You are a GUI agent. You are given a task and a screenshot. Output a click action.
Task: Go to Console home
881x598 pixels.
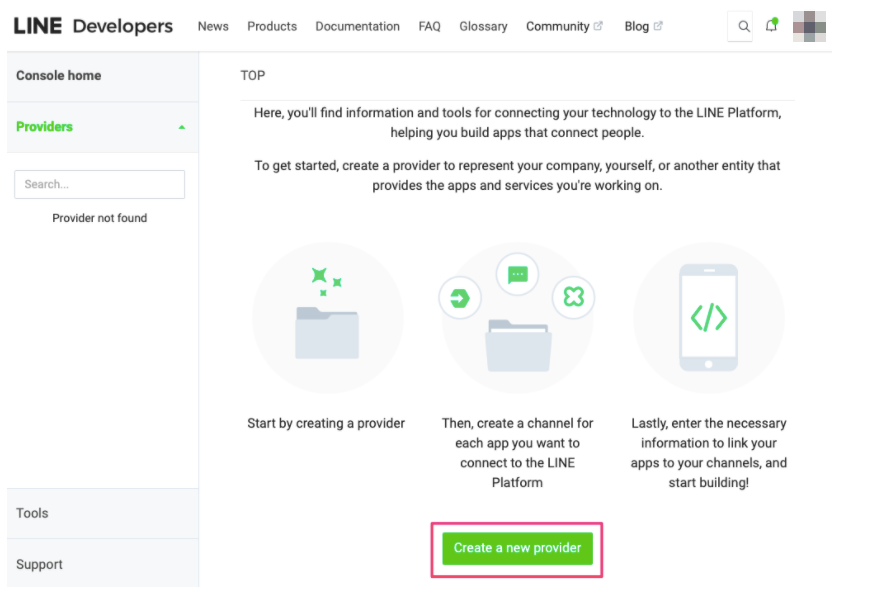click(103, 76)
